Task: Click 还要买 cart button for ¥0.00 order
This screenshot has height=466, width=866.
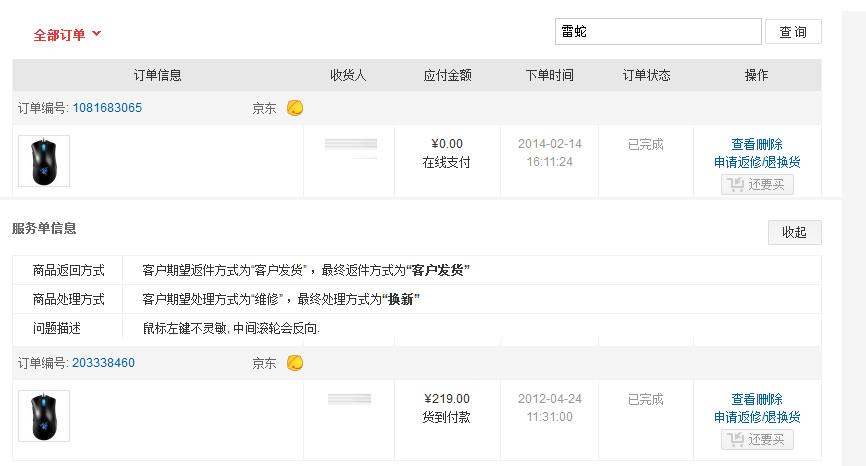Action: coord(757,185)
